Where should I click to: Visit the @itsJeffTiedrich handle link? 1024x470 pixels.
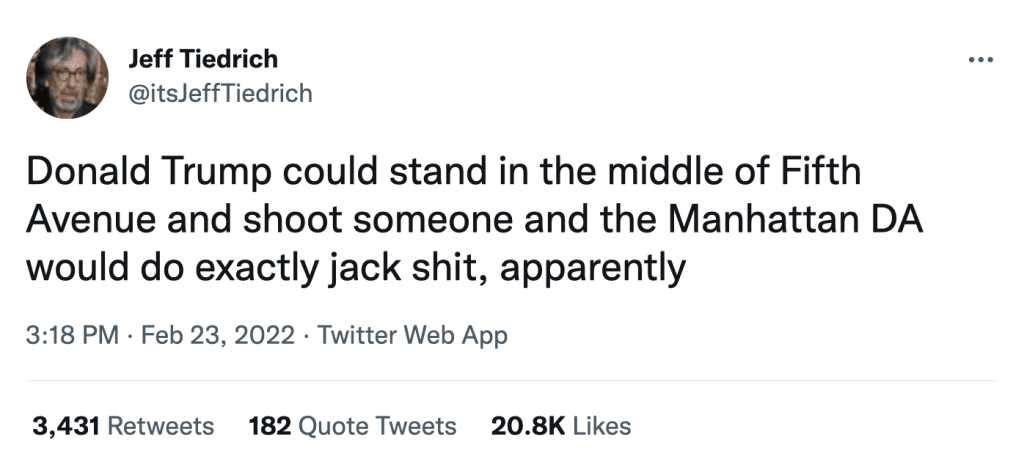click(x=221, y=93)
